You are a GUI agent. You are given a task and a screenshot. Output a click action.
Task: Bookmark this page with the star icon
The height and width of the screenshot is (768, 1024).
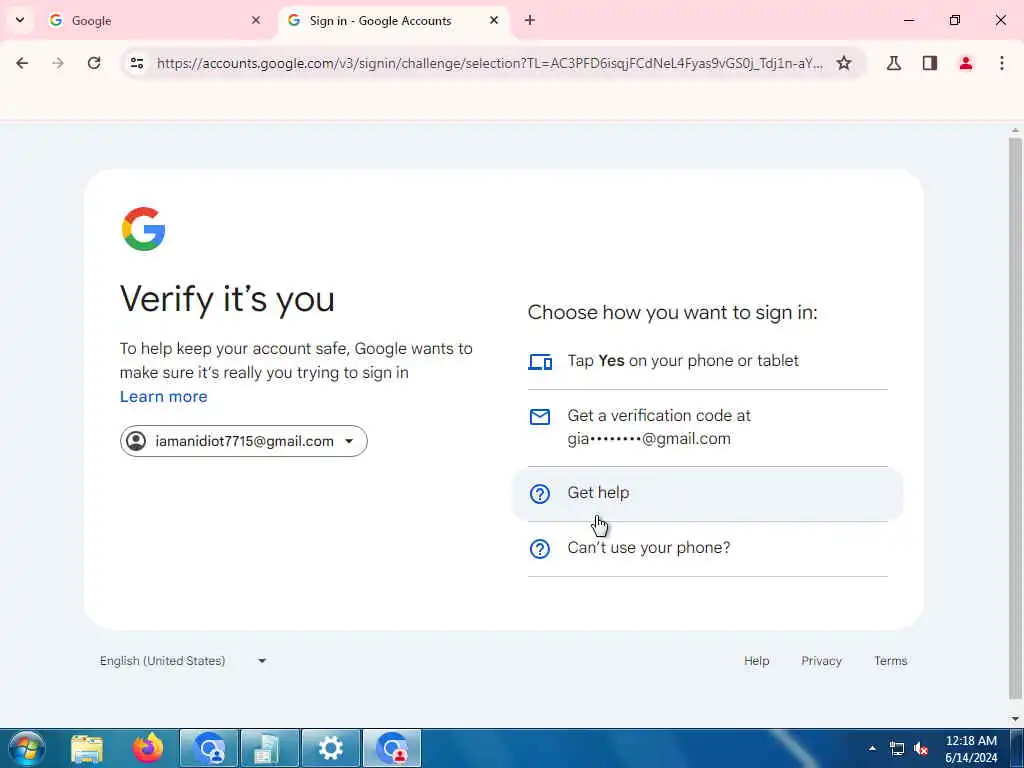click(844, 63)
